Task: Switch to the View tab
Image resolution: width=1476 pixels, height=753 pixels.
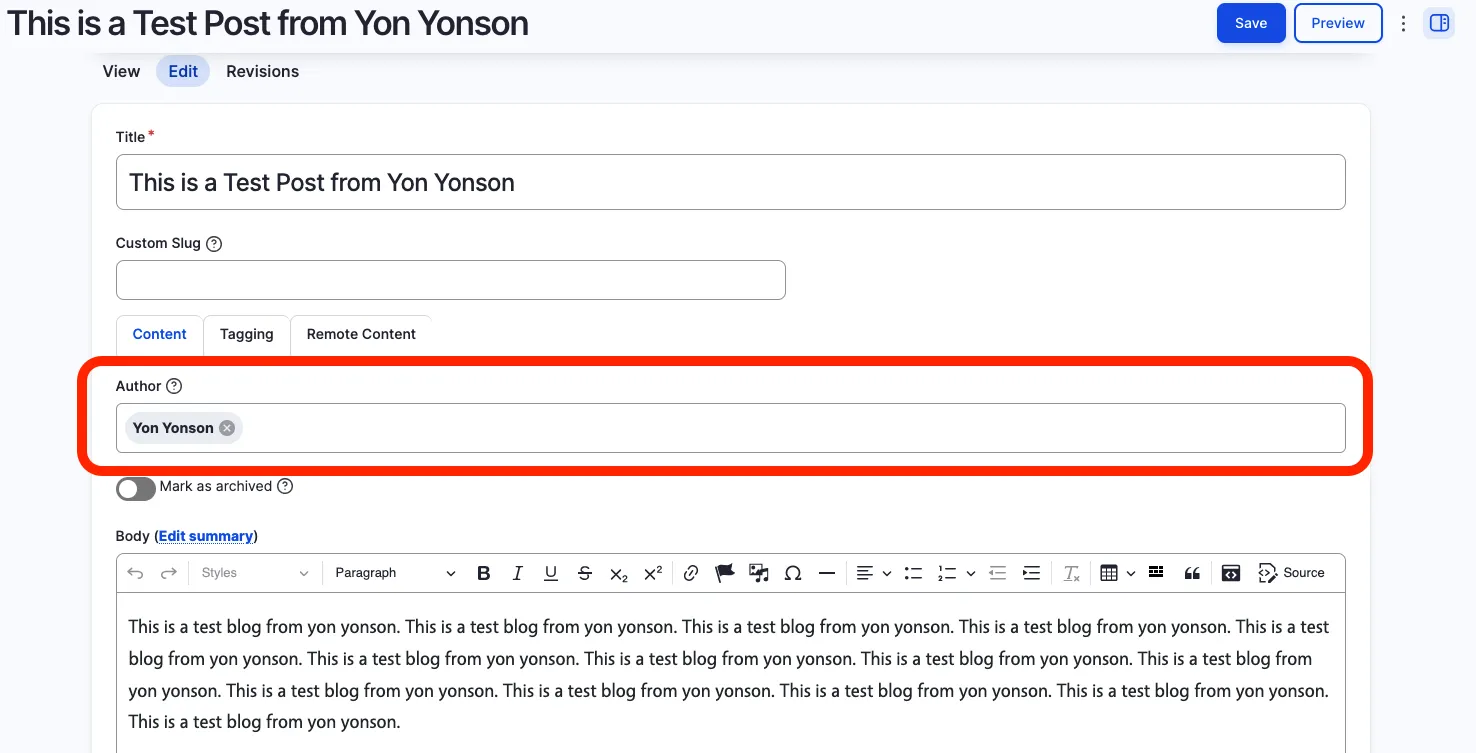Action: pos(121,71)
